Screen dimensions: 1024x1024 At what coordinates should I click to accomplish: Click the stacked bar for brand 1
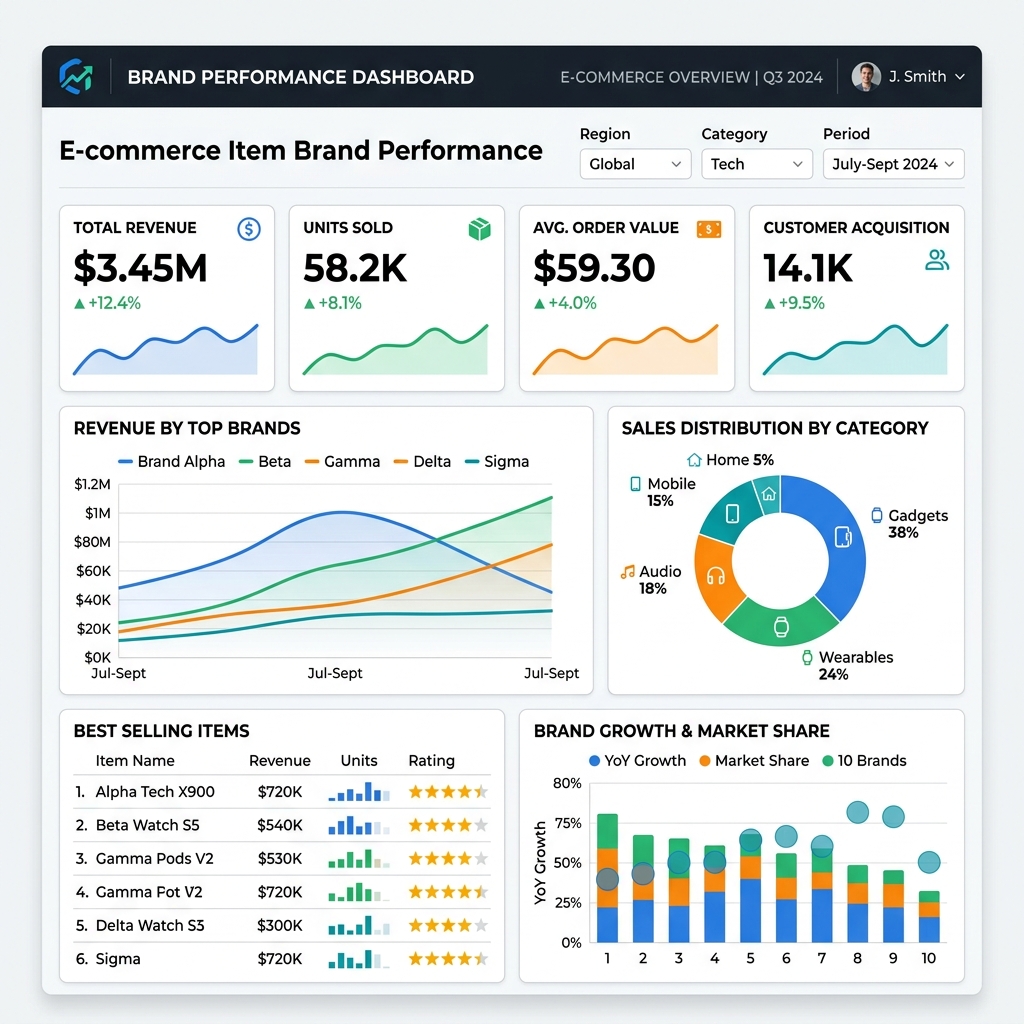click(x=607, y=878)
